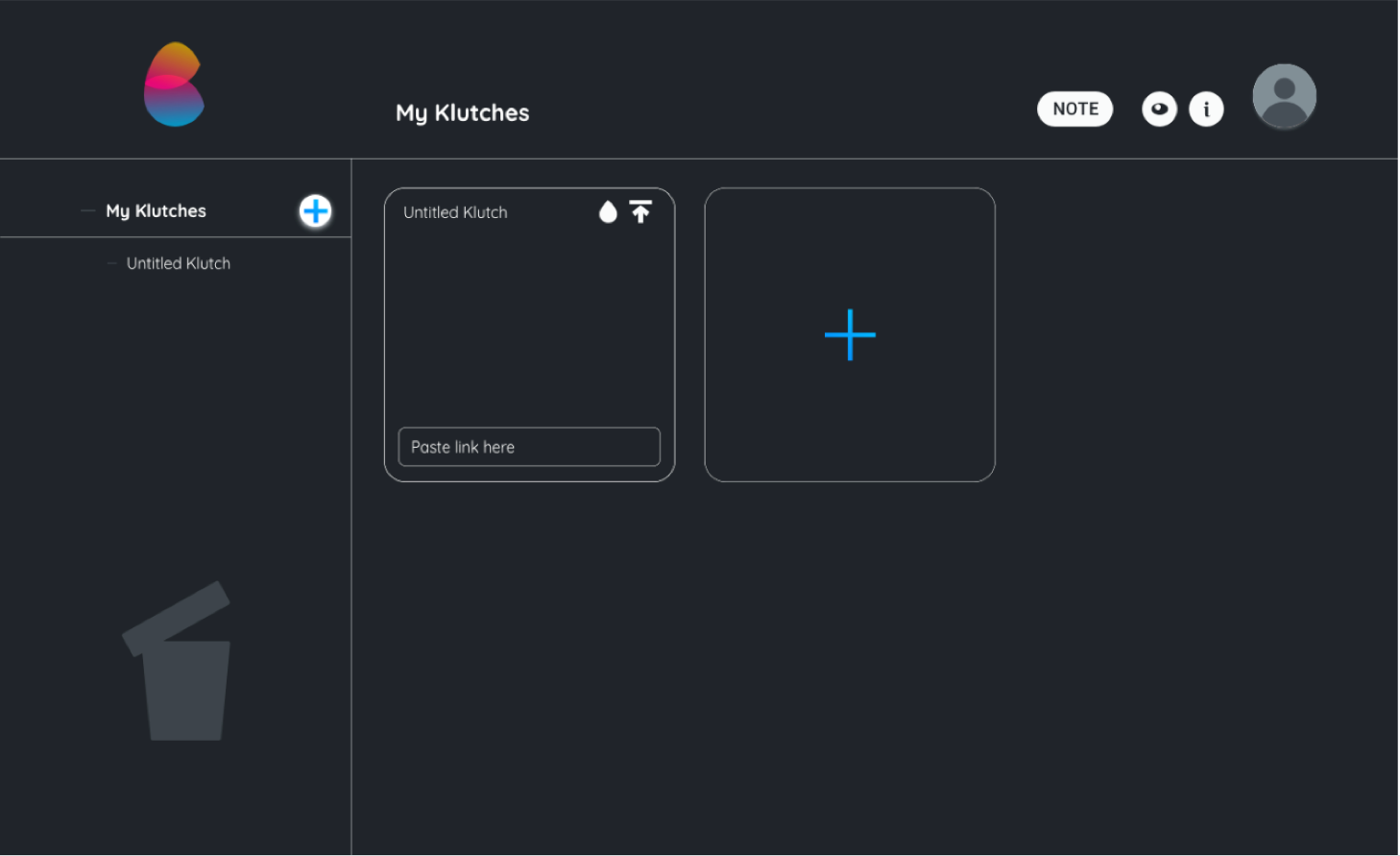Create a new Klutch using the large plus card
The image size is (1400, 856).
850,334
